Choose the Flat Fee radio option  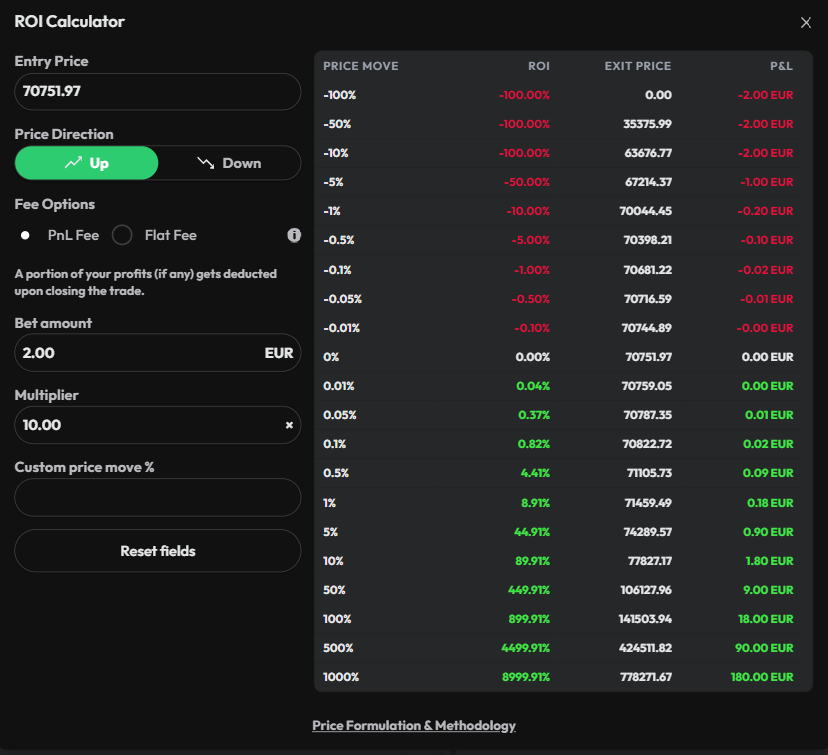click(122, 235)
